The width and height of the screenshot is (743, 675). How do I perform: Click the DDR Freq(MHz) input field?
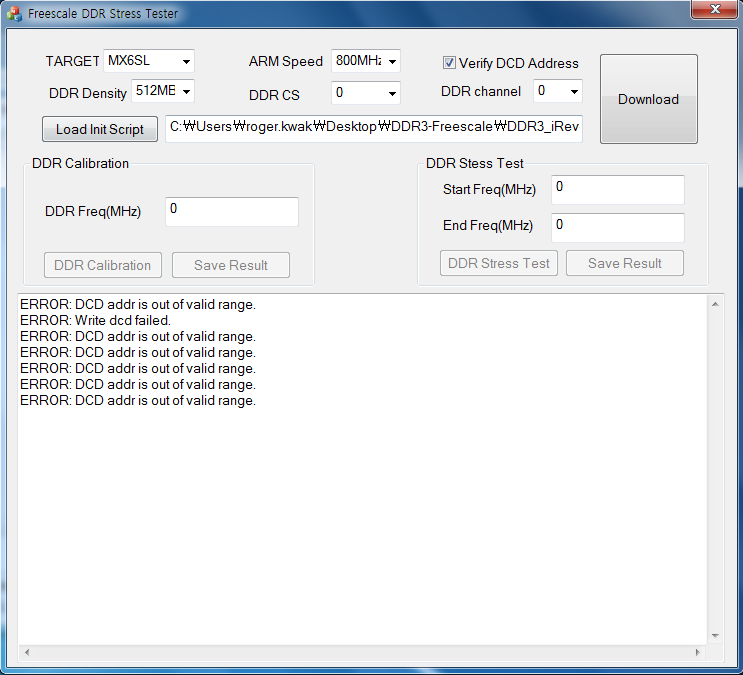(232, 211)
